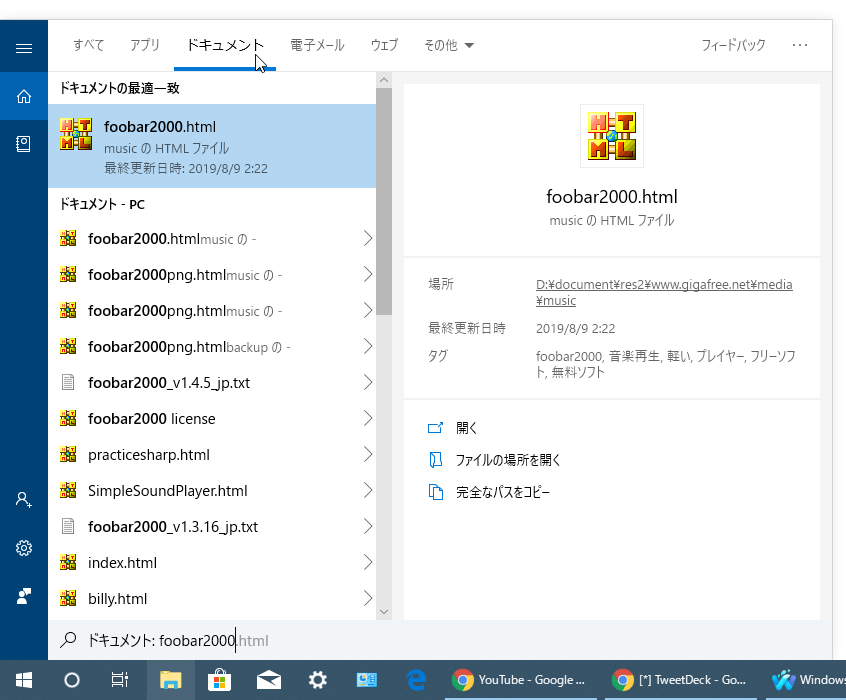Click the preview title foobar2000.html
The width and height of the screenshot is (846, 700).
611,196
